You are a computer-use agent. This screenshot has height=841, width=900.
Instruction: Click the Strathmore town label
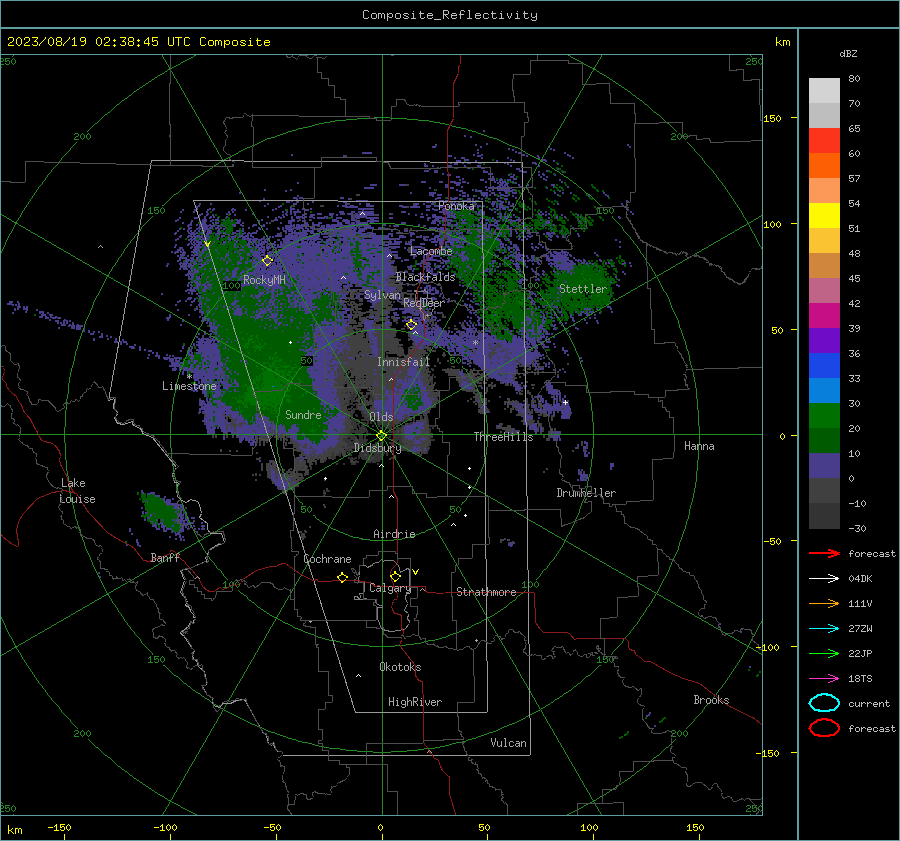(x=486, y=592)
